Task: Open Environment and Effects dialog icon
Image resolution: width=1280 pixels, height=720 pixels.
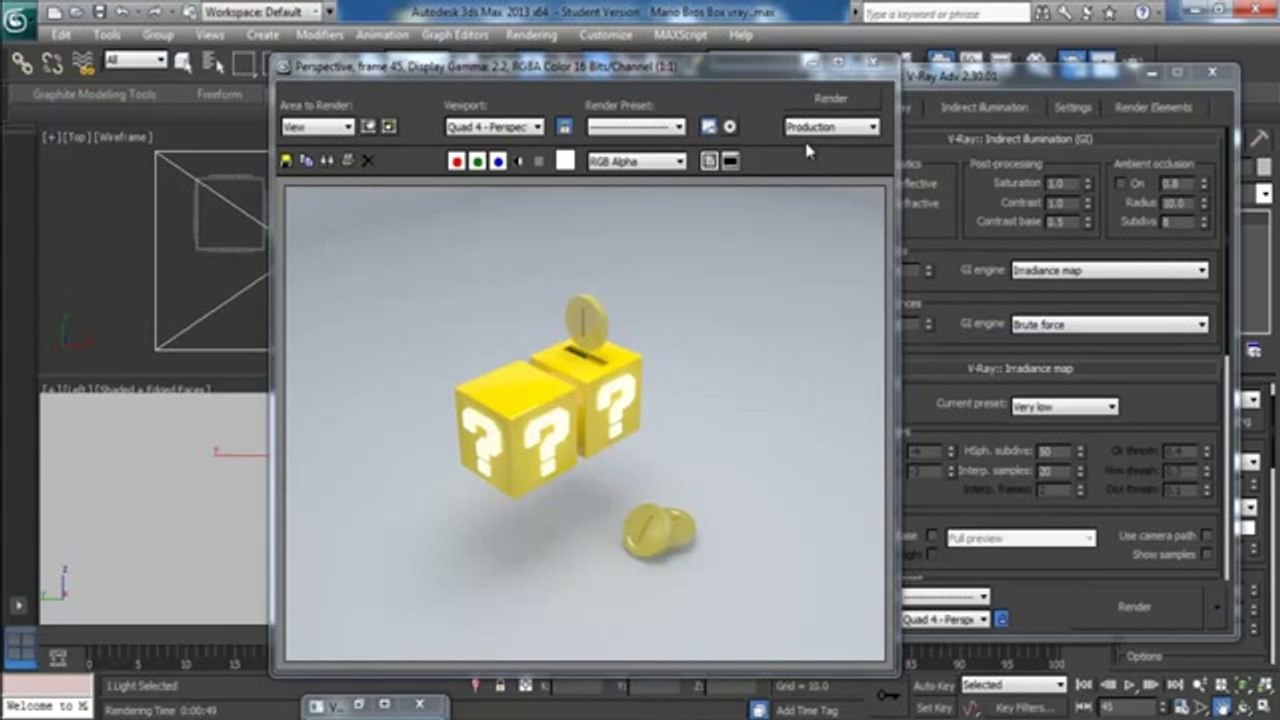Action: point(730,127)
